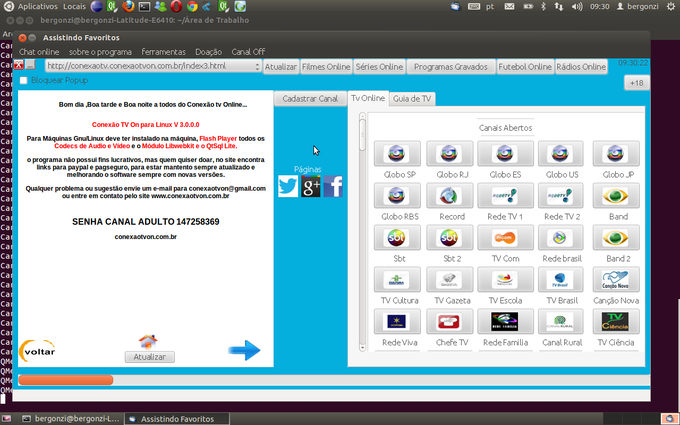
Task: Click Atualizar button below home icon
Action: coord(150,357)
